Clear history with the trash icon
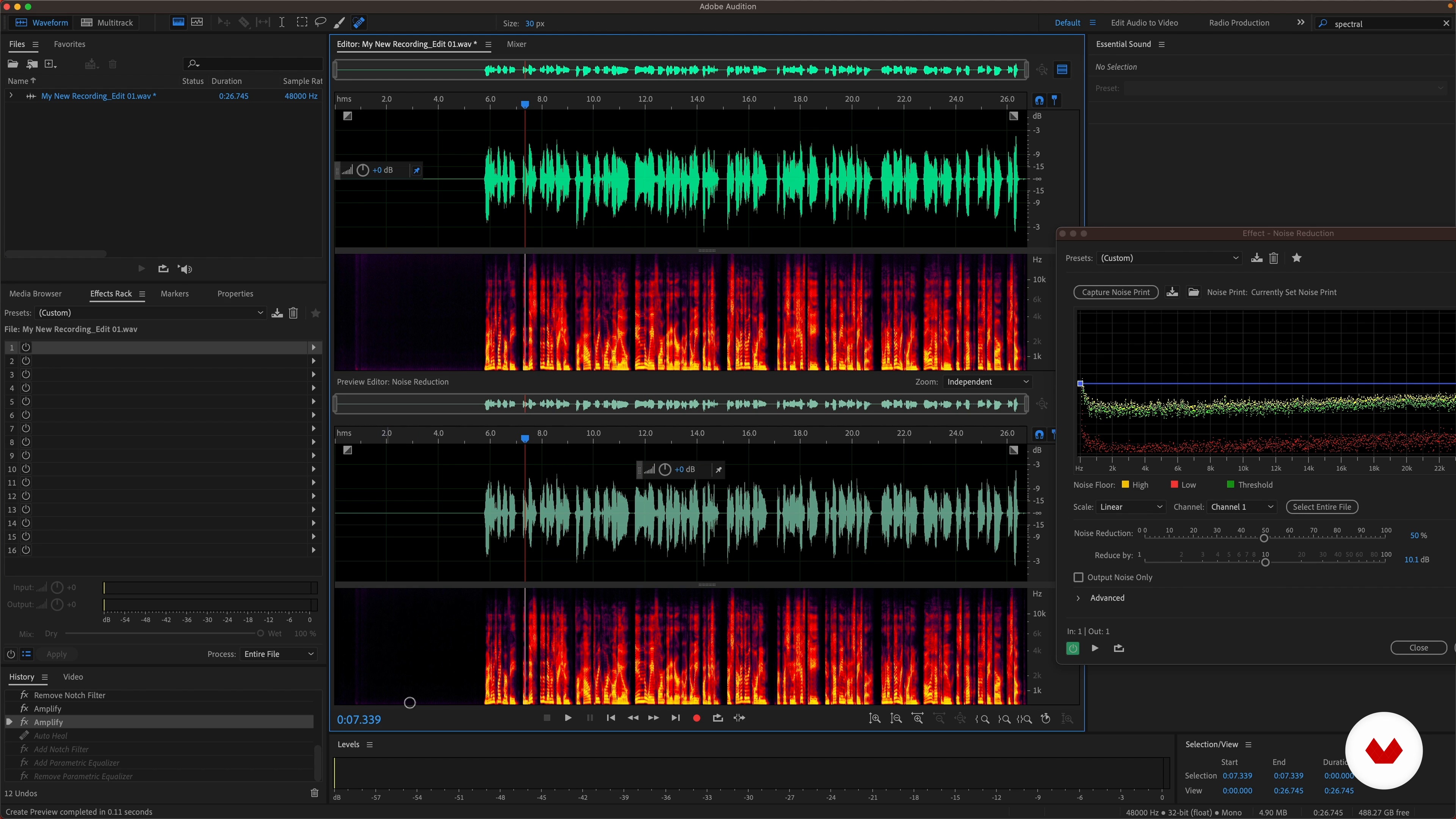This screenshot has height=819, width=1456. pos(315,793)
